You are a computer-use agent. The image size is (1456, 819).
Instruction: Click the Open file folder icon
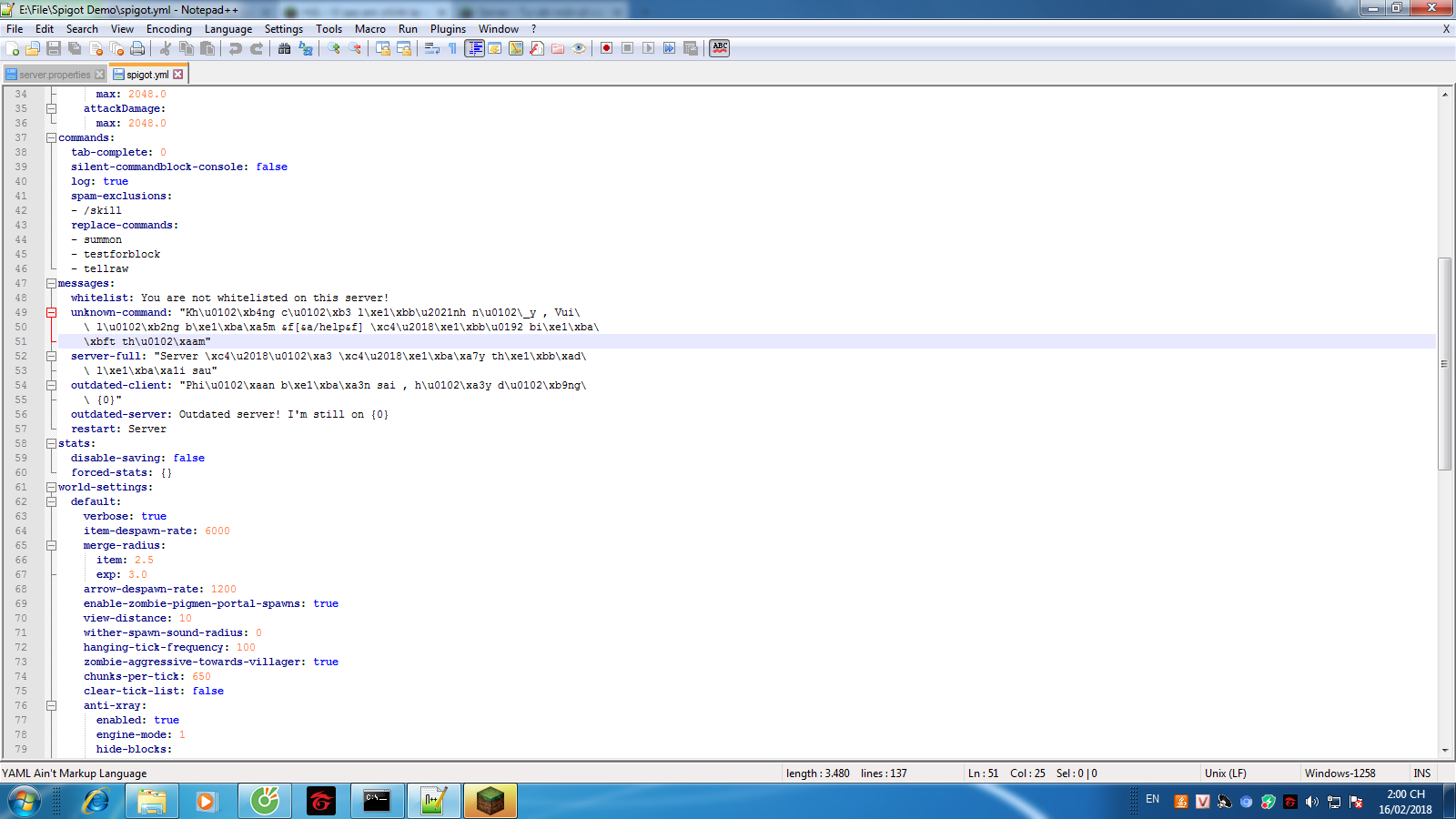(33, 48)
